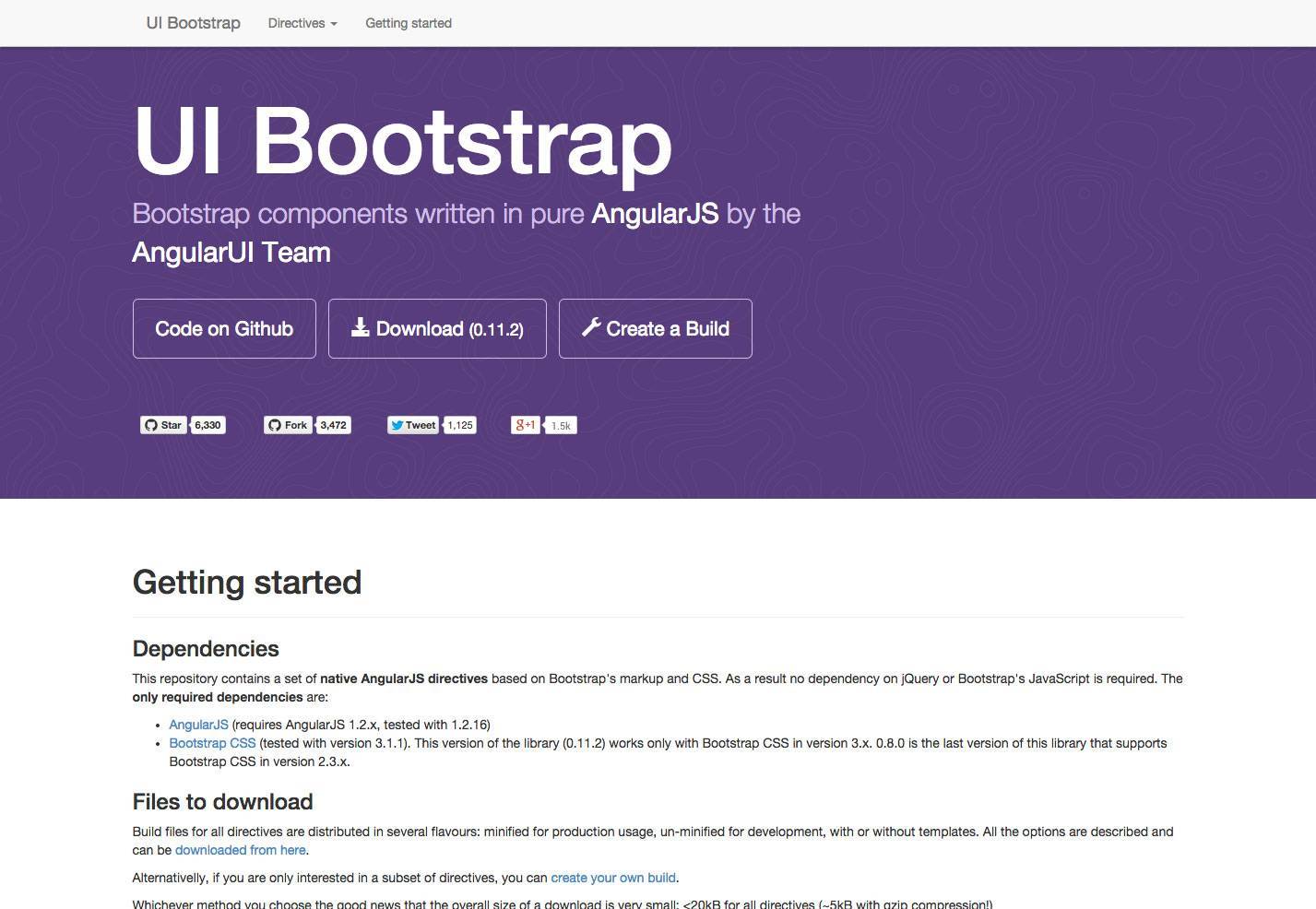Open the 6,330 stargazers count

pos(207,425)
